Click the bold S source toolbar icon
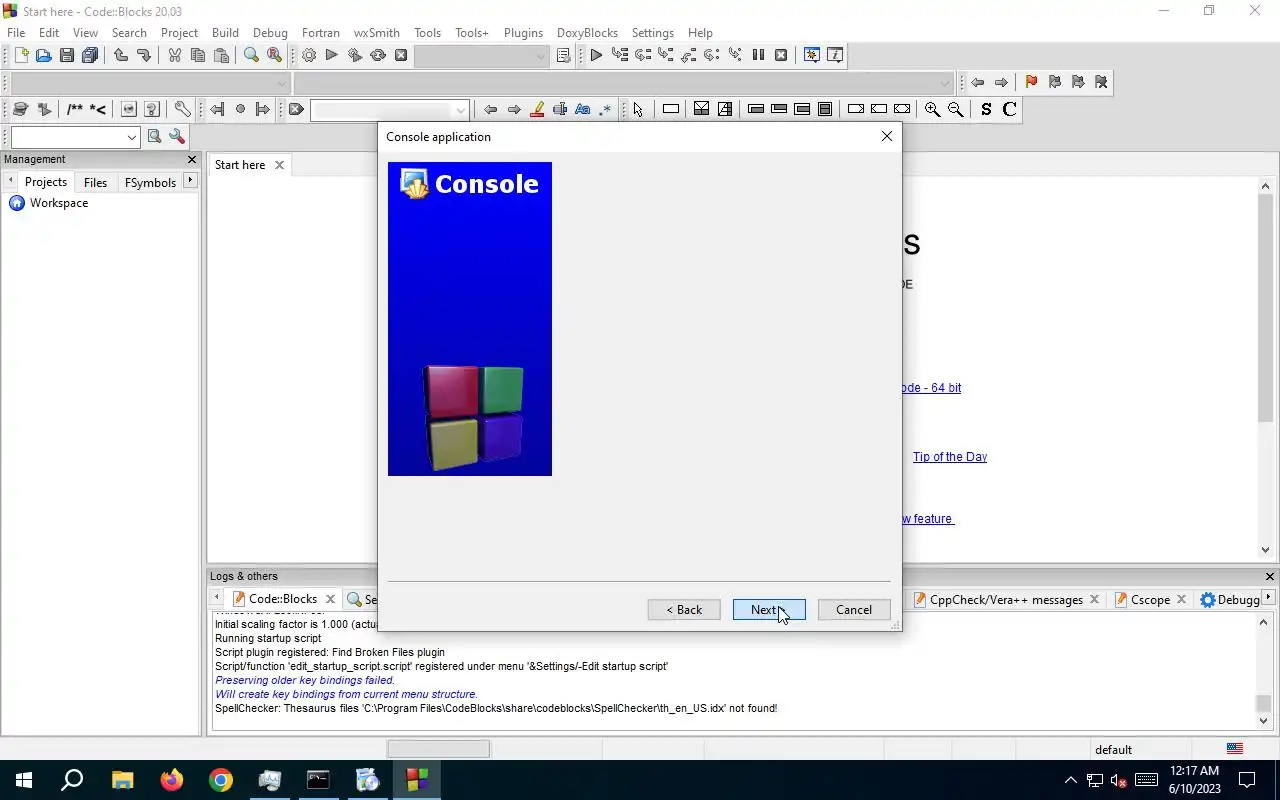 point(986,110)
